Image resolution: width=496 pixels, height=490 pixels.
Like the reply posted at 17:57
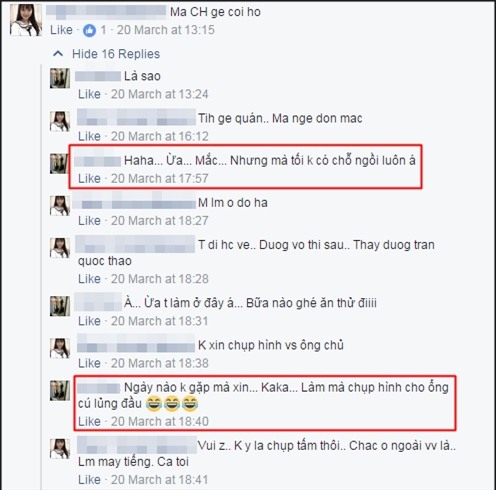click(x=89, y=179)
